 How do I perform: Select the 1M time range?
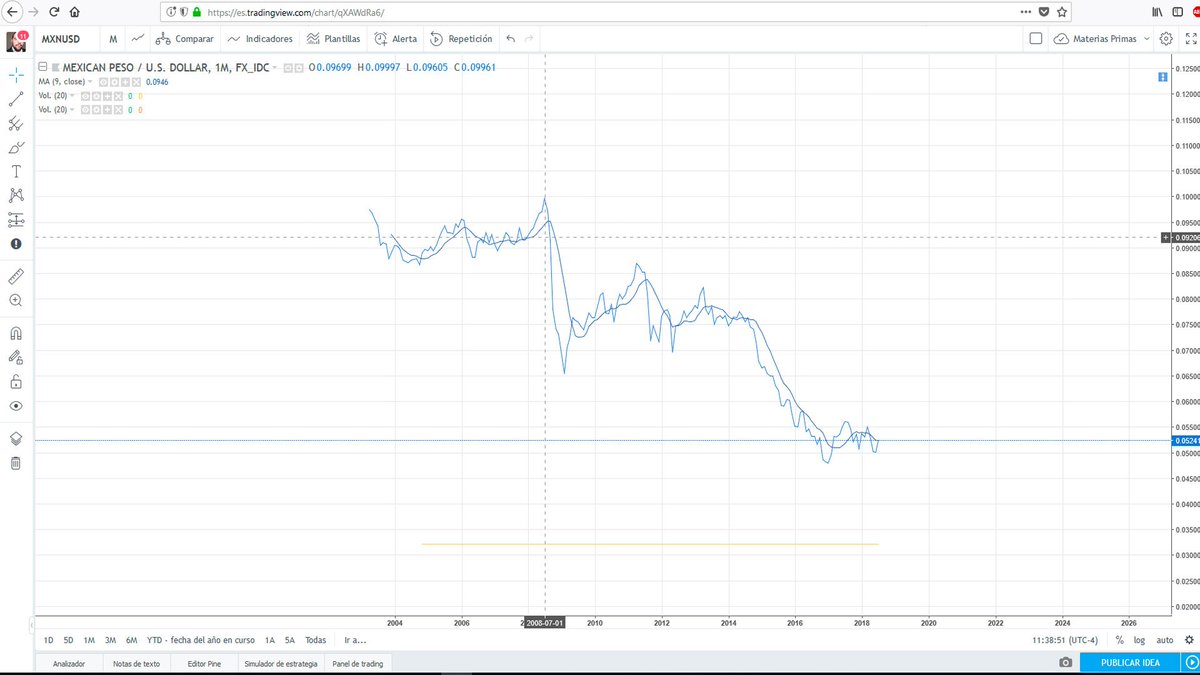pos(89,640)
